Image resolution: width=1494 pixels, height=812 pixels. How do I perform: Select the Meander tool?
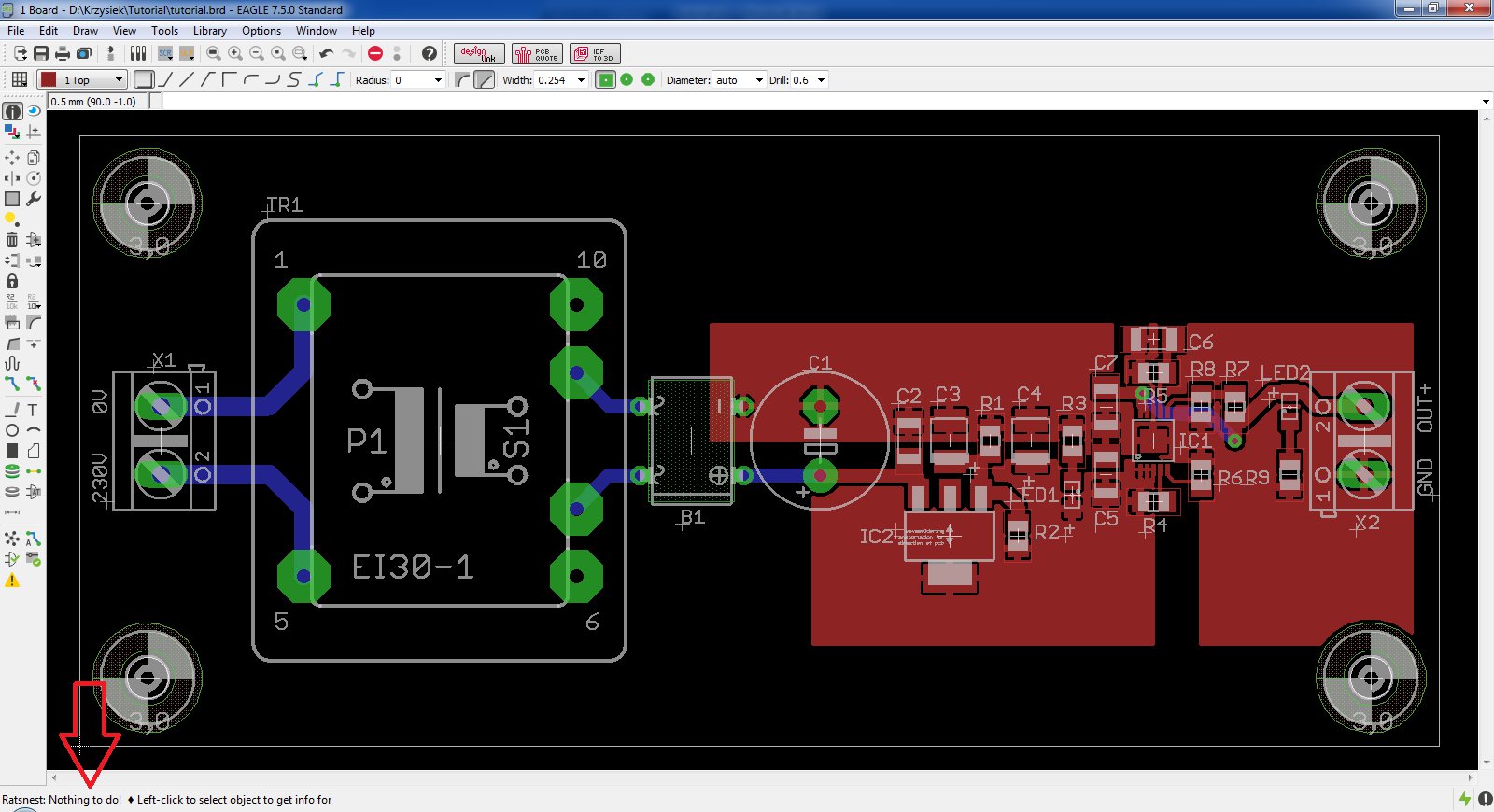click(12, 363)
